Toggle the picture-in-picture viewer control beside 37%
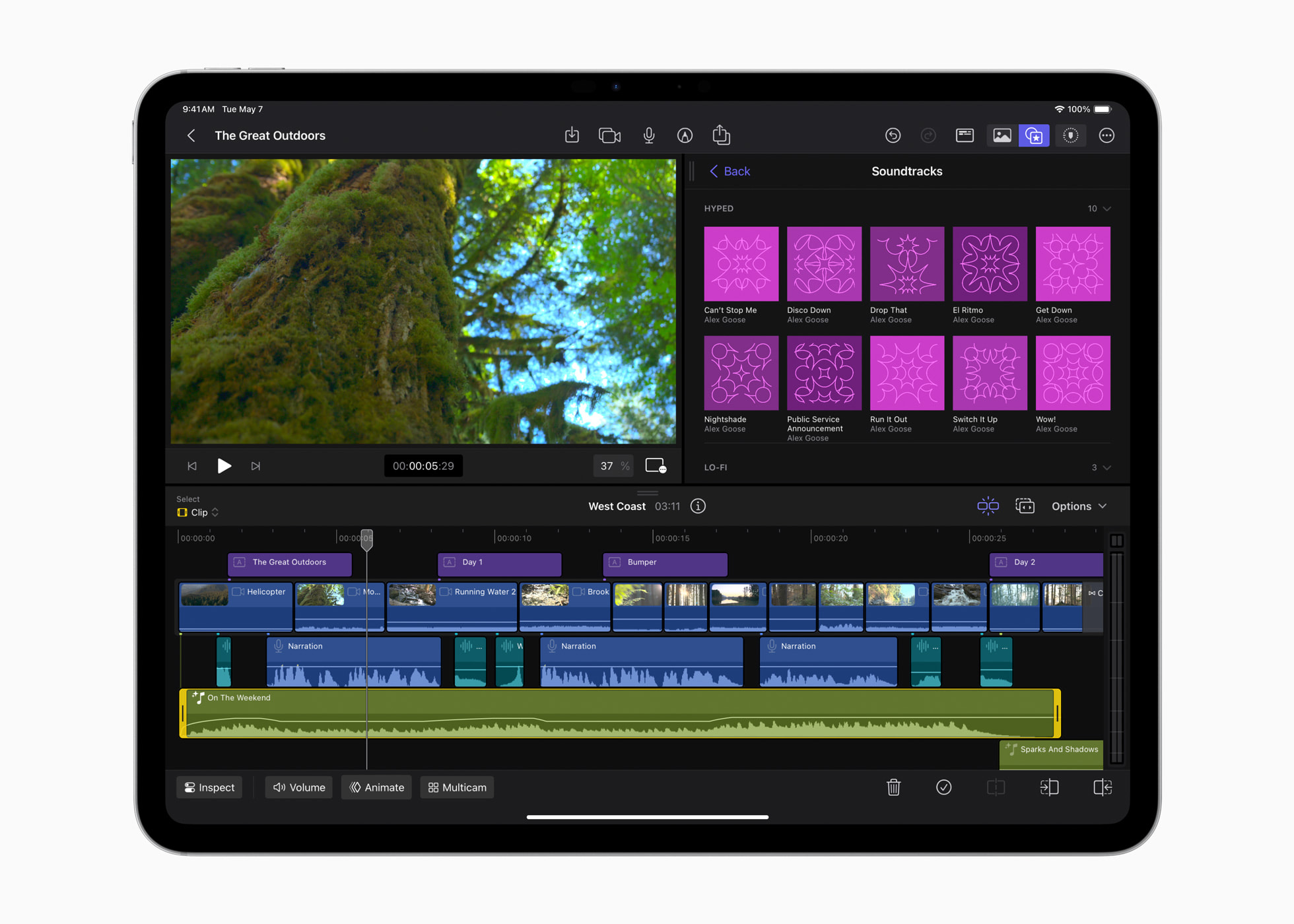Screen dimensions: 1294x924 click(x=655, y=465)
